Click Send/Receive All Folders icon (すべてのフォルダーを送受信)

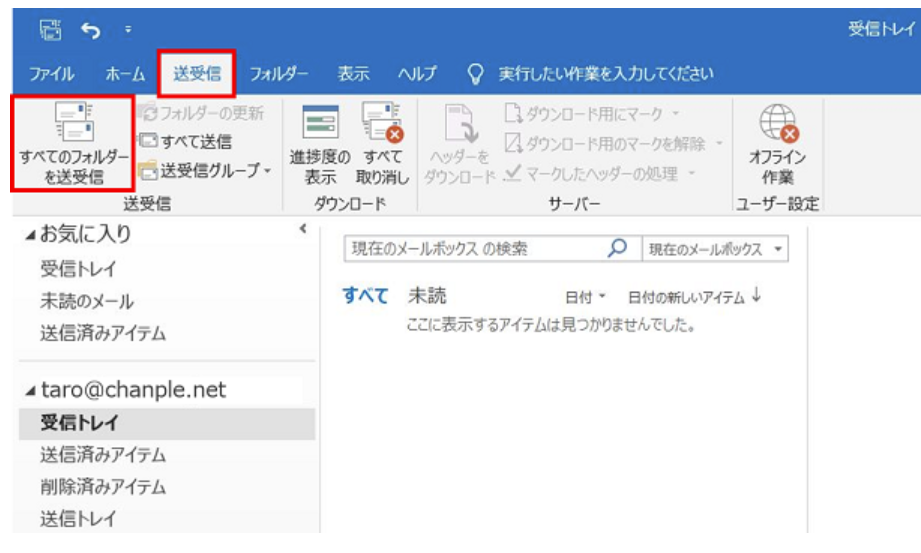[x=73, y=122]
